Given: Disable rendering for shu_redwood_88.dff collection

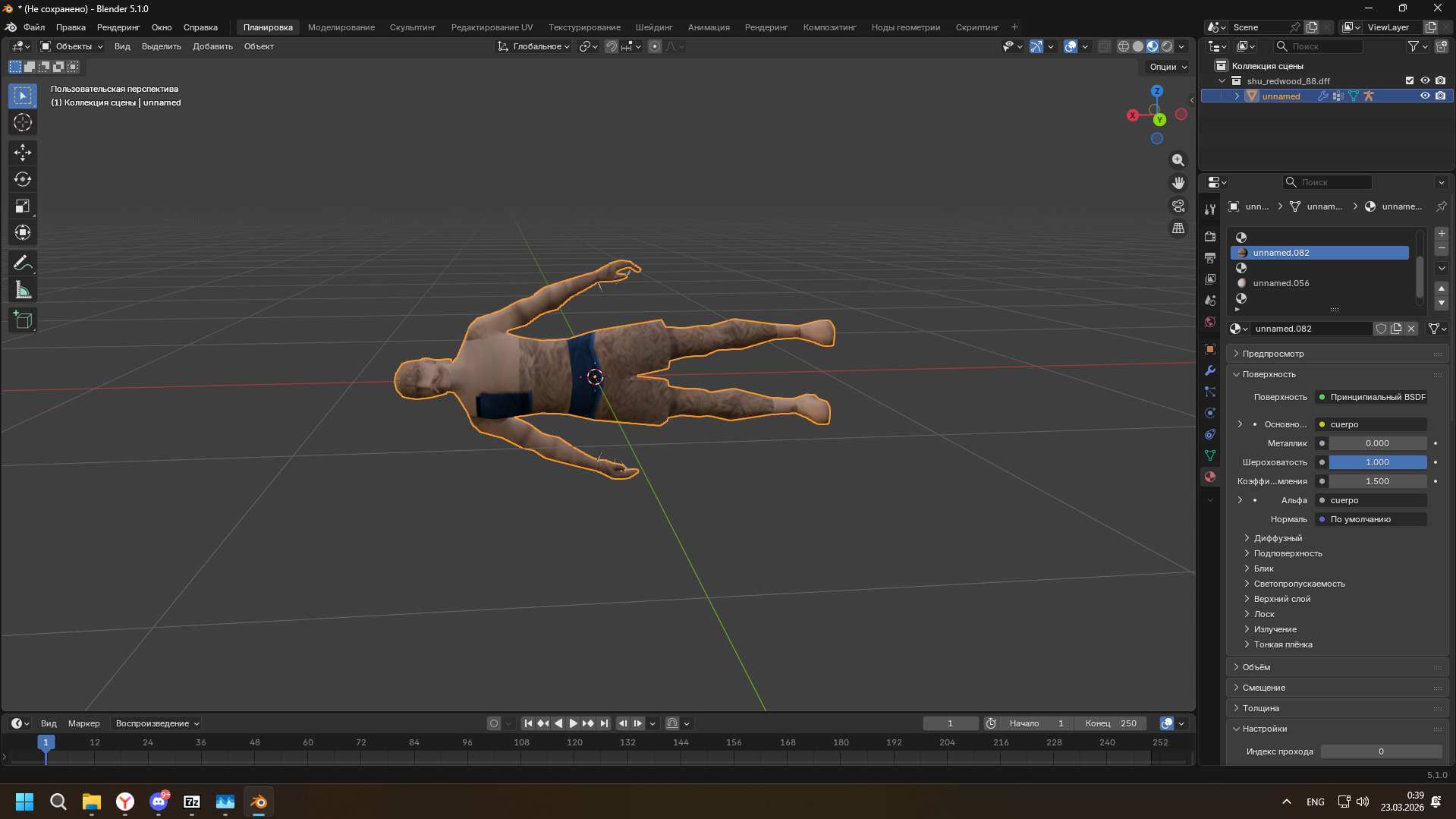Looking at the screenshot, I should (x=1440, y=81).
